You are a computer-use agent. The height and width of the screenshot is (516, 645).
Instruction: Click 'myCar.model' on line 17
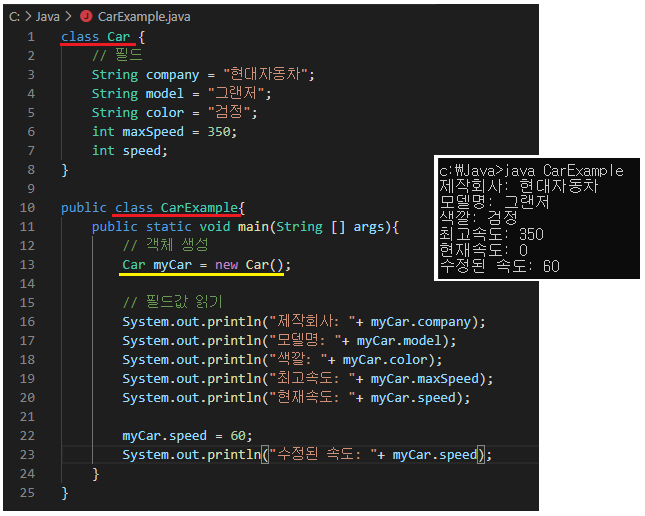(x=399, y=341)
